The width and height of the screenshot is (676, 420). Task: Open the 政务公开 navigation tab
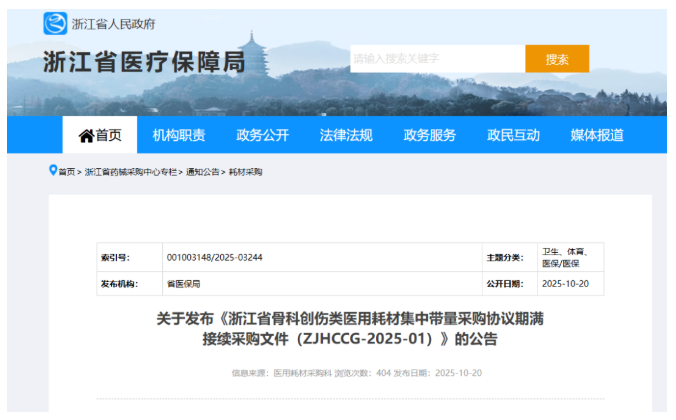(262, 136)
